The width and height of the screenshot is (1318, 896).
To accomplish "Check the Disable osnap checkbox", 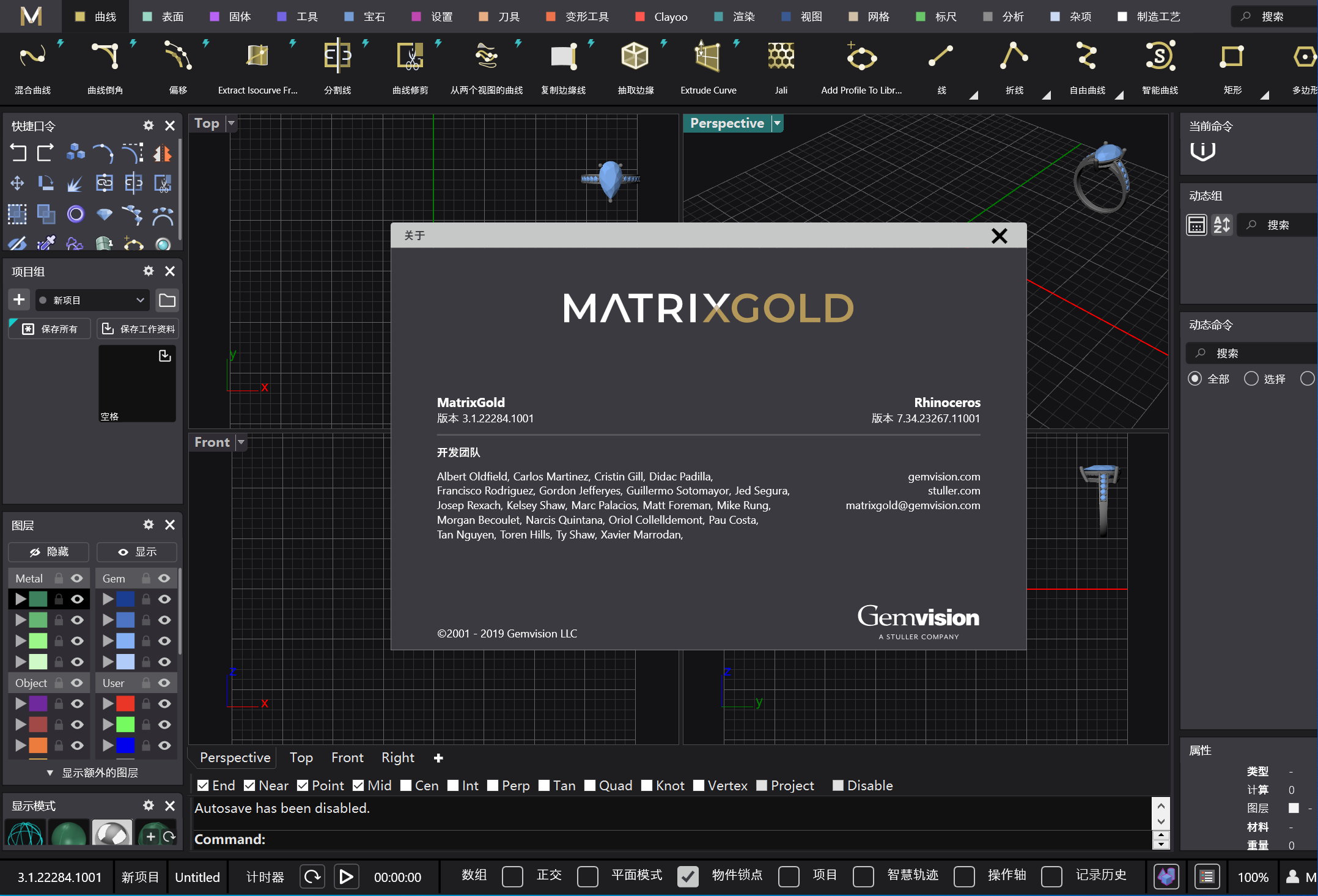I will tap(838, 785).
